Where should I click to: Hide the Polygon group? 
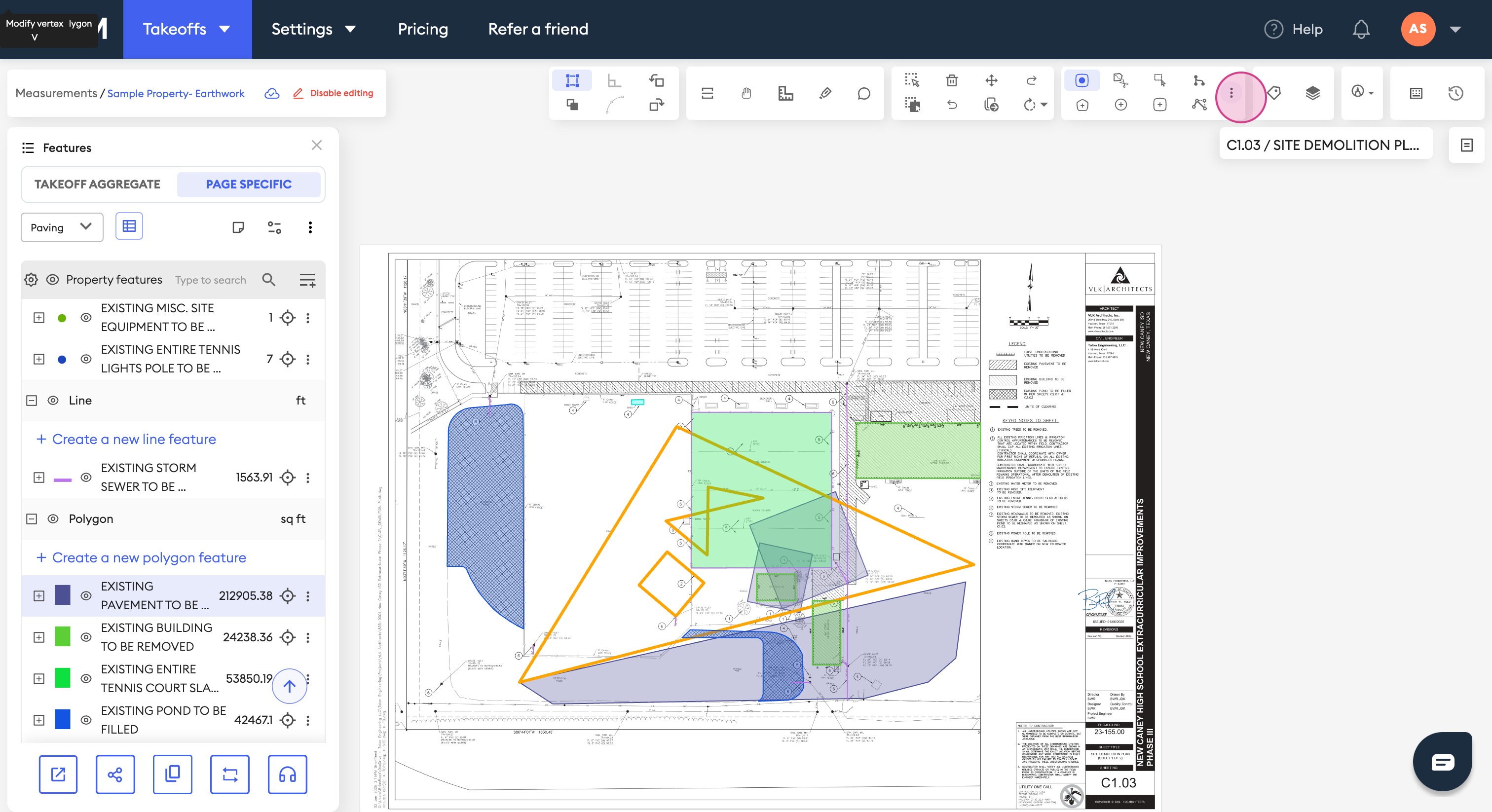[53, 519]
